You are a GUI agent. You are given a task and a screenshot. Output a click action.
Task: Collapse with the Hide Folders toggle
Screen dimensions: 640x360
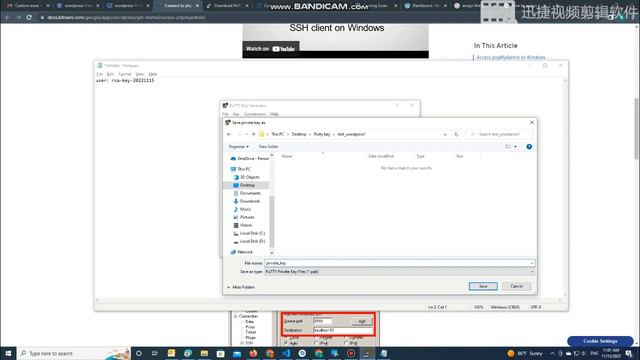pos(241,287)
